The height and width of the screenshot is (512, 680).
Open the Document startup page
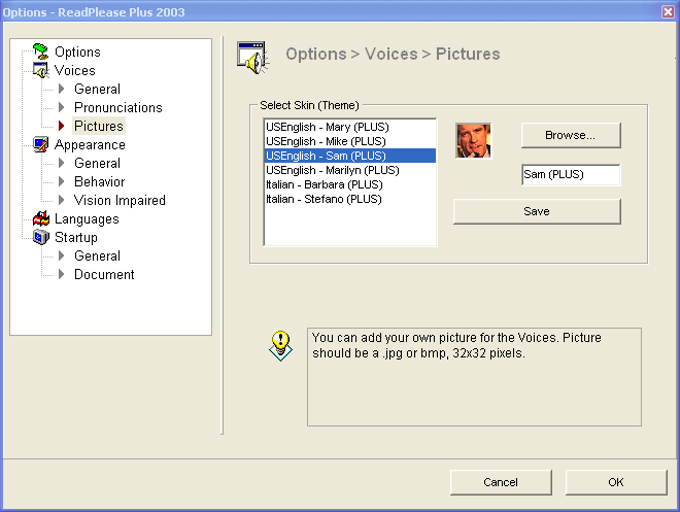pos(104,274)
